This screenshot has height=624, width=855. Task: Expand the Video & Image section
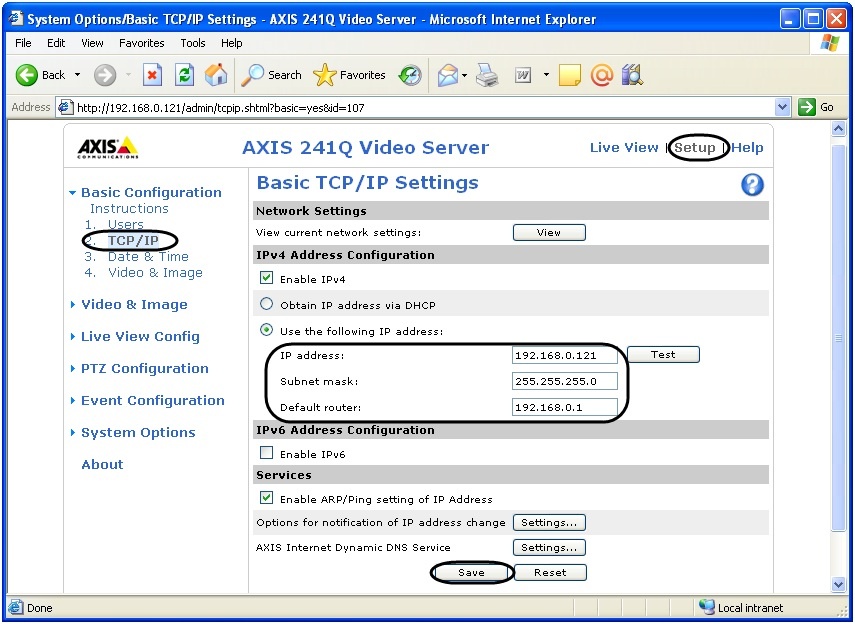click(x=134, y=305)
